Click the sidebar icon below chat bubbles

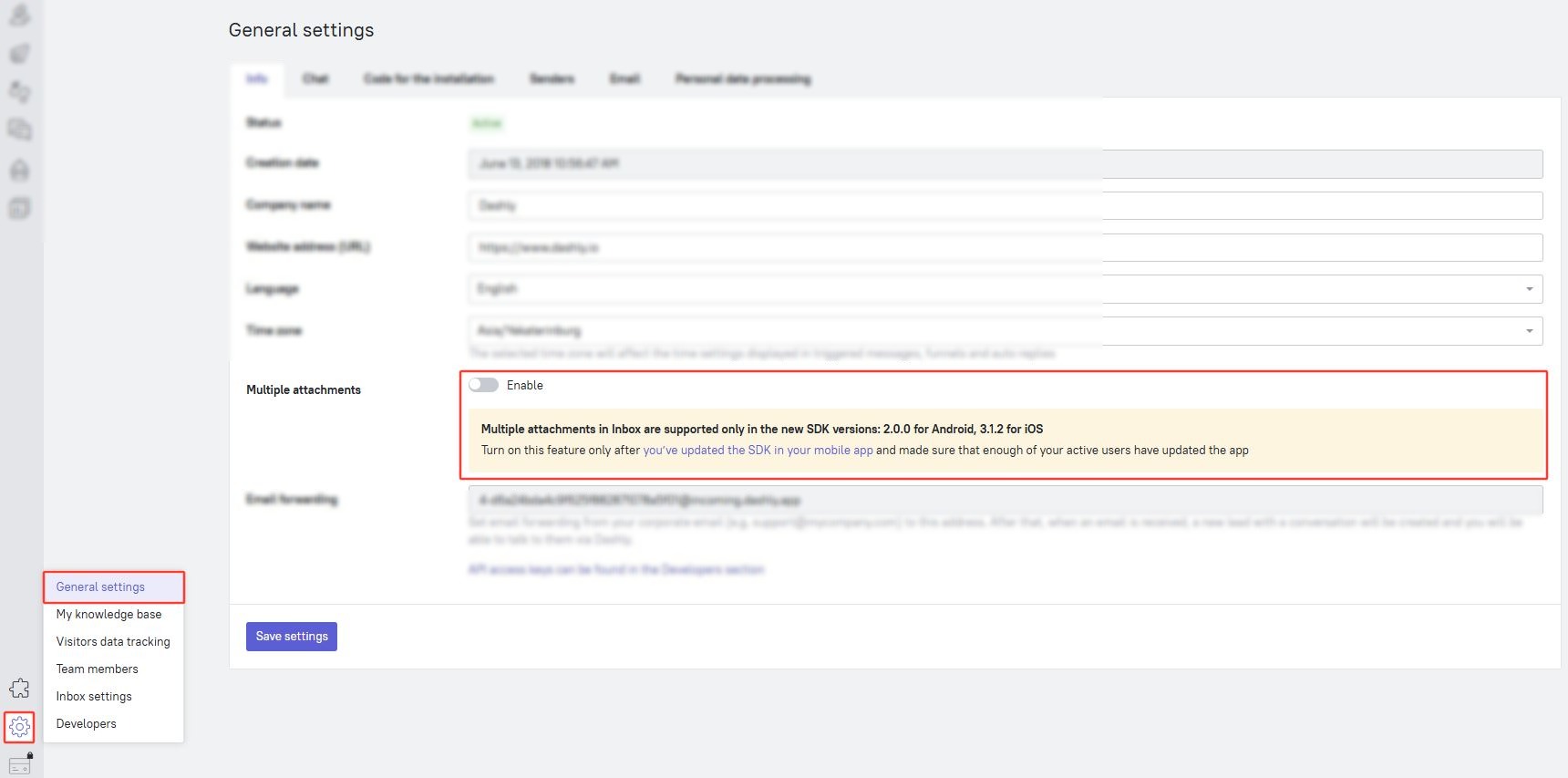19,170
